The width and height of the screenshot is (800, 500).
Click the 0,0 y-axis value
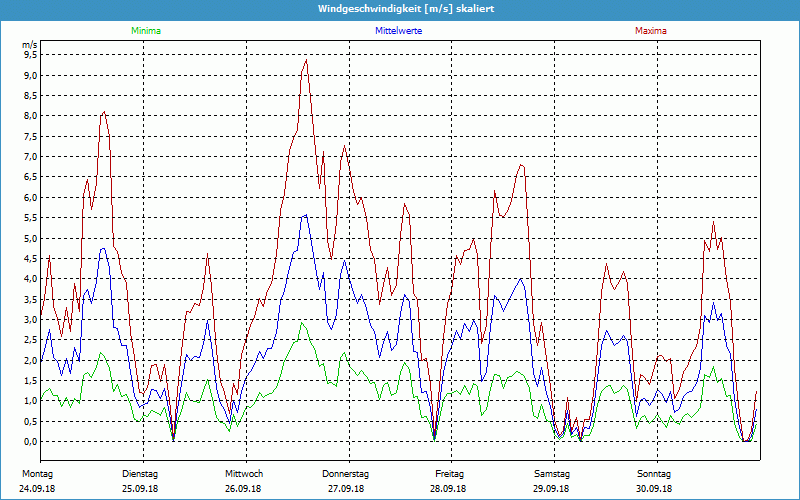click(31, 441)
